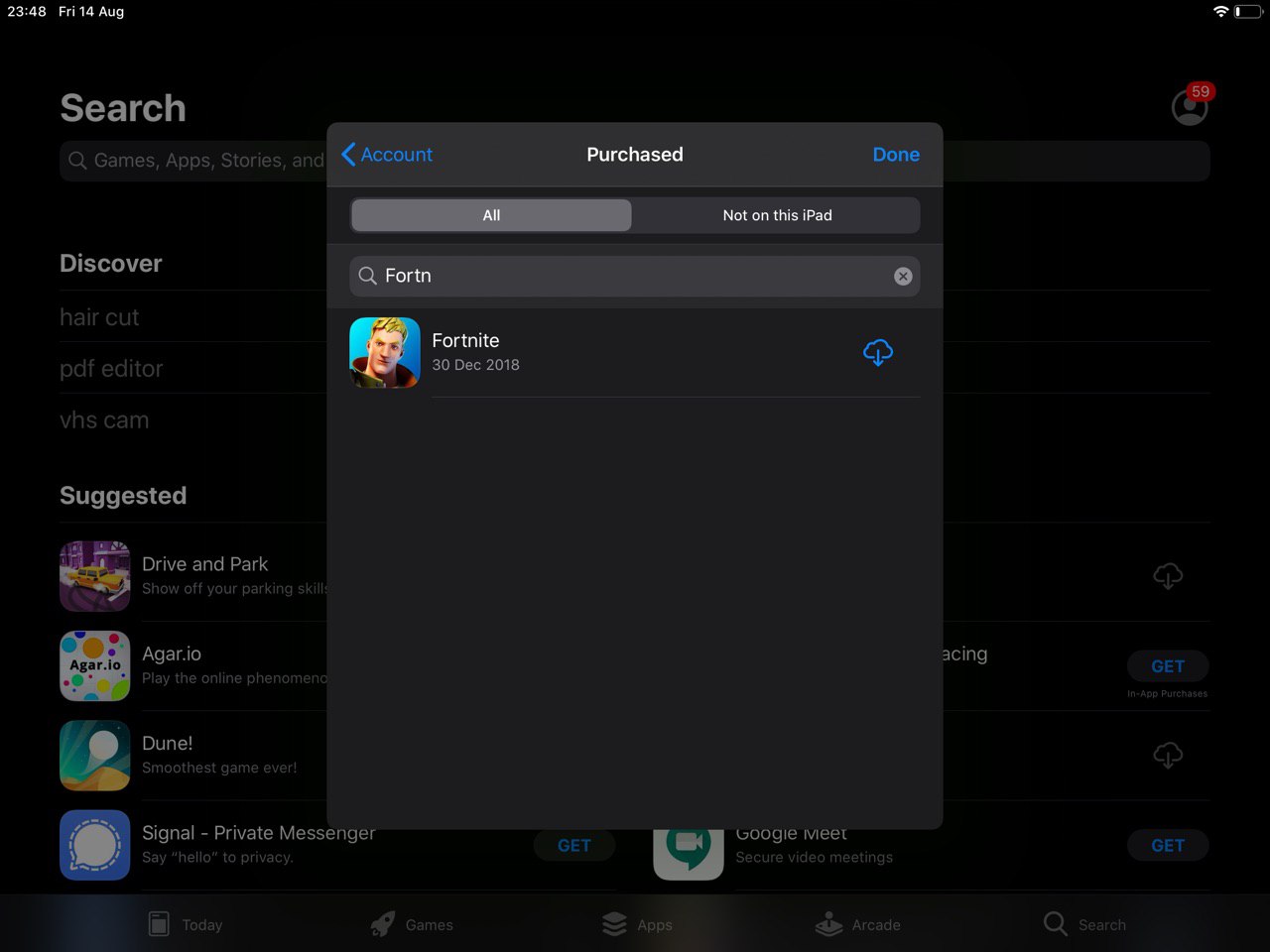Screen dimensions: 1270x952
Task: Open Drive and Park app icon
Action: point(95,576)
